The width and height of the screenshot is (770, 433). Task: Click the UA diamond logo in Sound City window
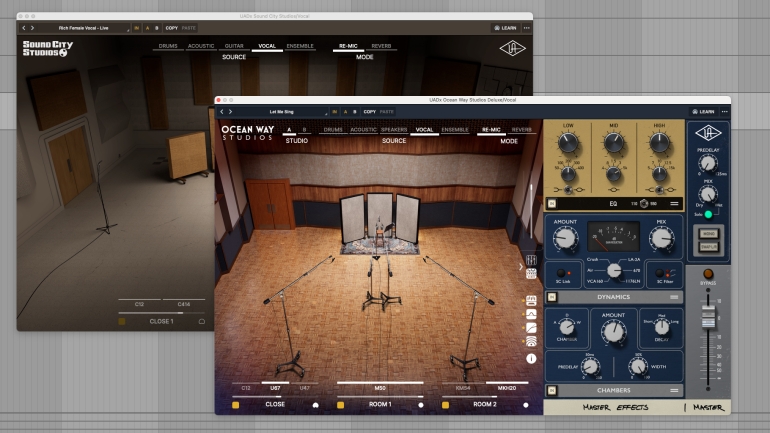pos(512,48)
